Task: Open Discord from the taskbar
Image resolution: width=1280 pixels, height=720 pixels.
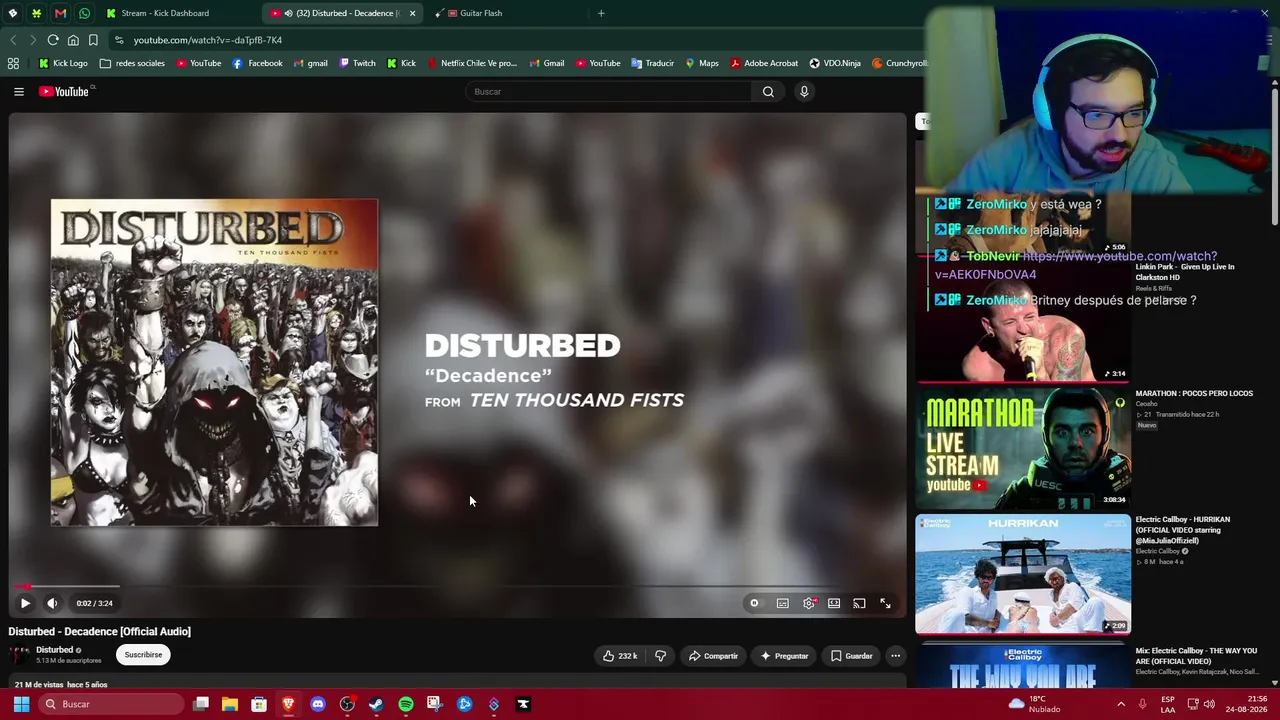Action: 318,704
